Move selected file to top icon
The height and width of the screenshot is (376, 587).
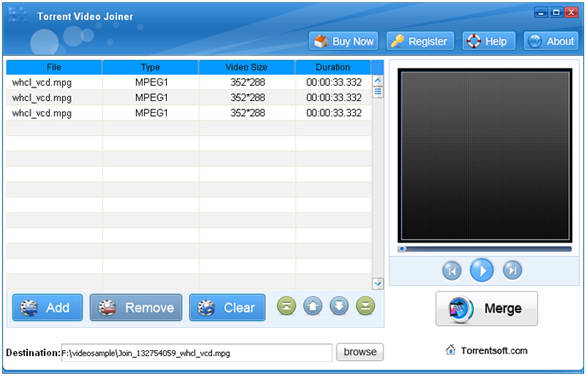(x=286, y=306)
